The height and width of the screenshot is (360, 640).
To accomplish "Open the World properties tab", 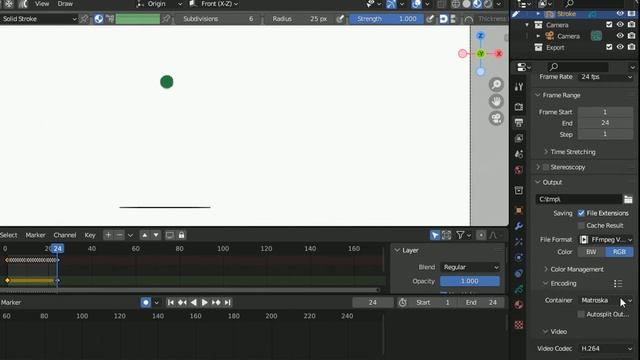I will coord(519,170).
